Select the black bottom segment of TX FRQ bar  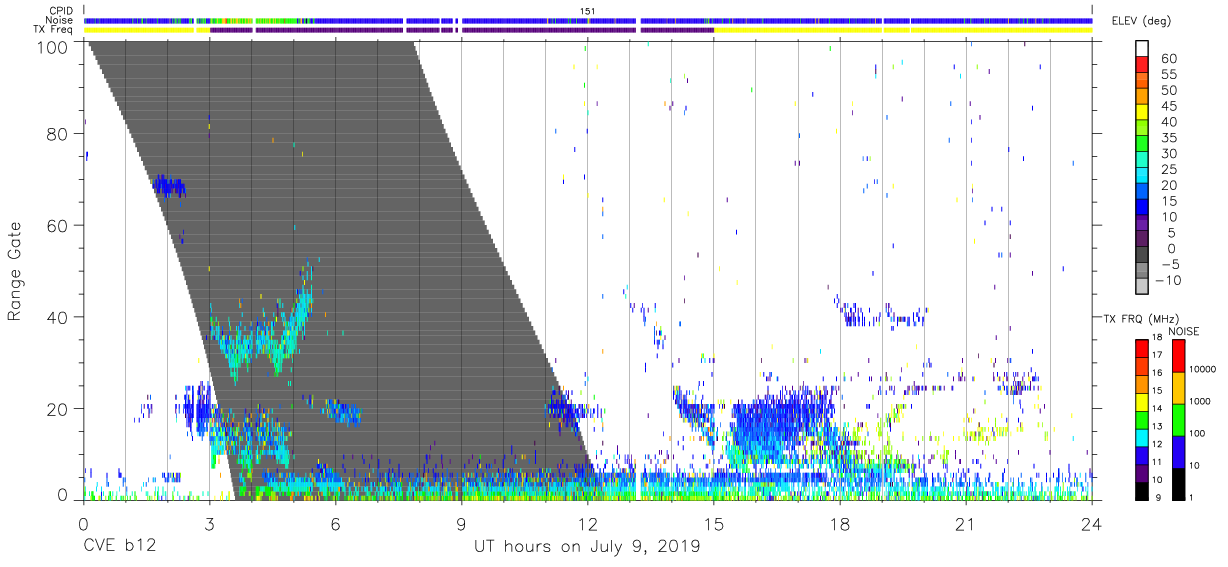click(1142, 490)
